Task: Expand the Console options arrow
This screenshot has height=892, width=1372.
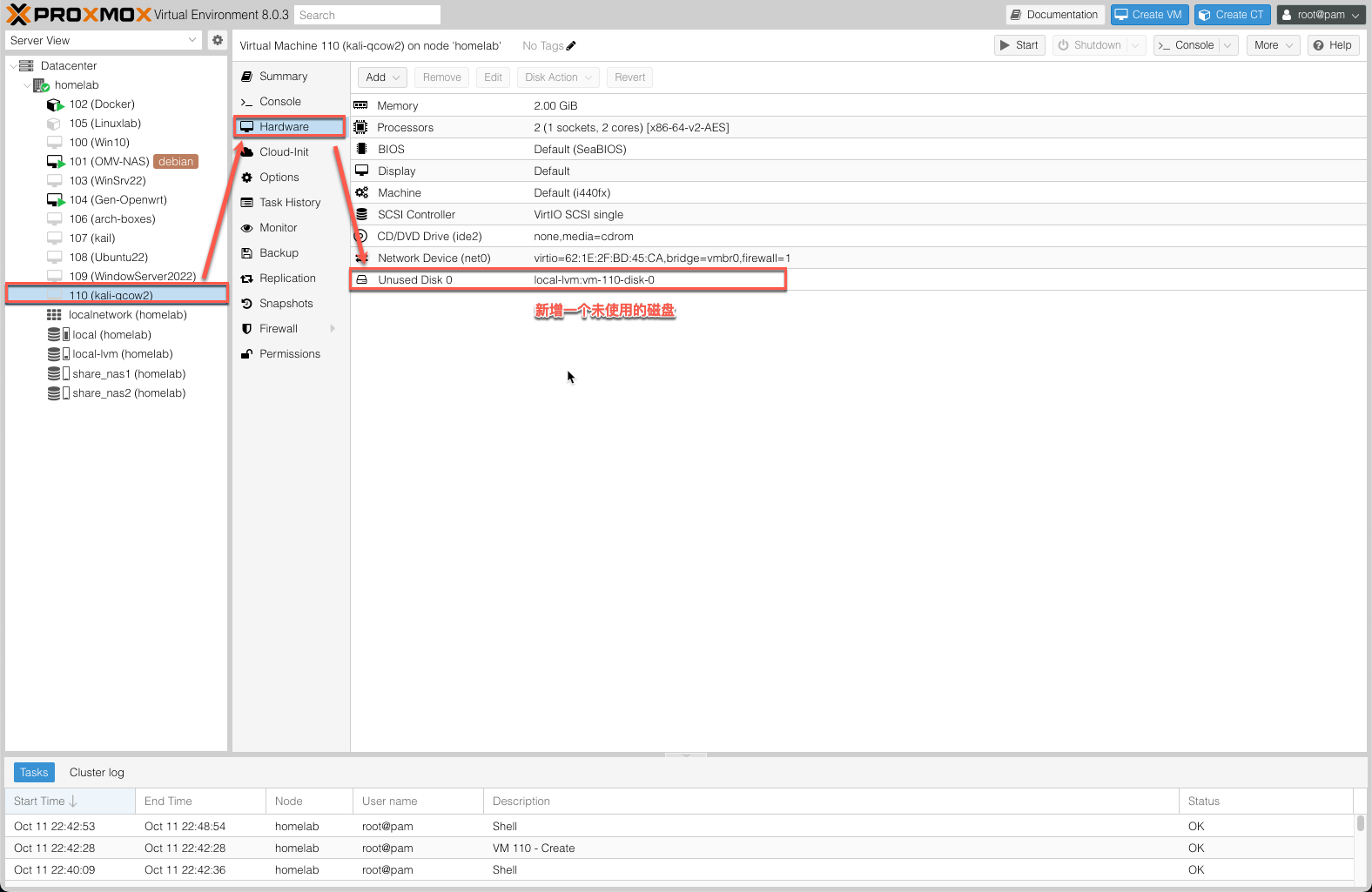Action: [x=1228, y=45]
